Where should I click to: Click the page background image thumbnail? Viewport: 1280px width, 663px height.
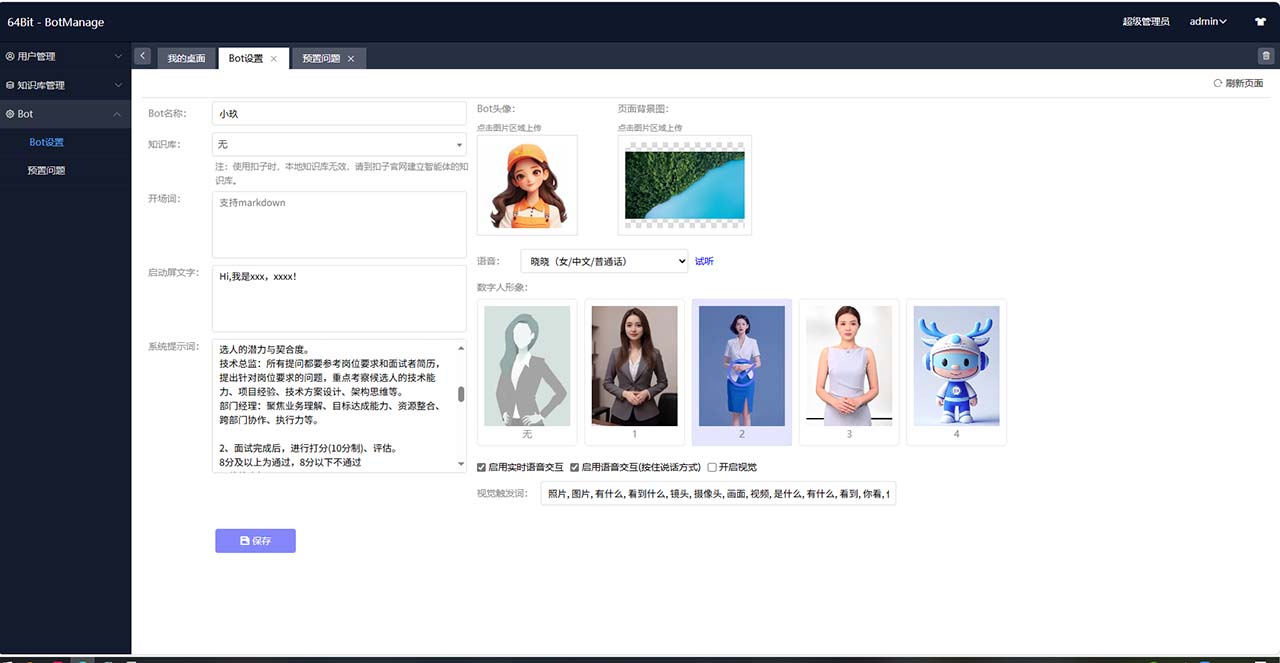(x=684, y=185)
